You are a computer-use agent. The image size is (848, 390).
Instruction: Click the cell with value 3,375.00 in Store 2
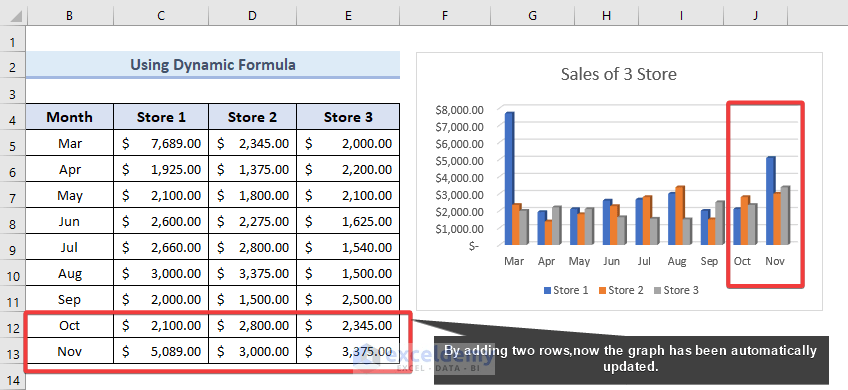click(x=253, y=273)
